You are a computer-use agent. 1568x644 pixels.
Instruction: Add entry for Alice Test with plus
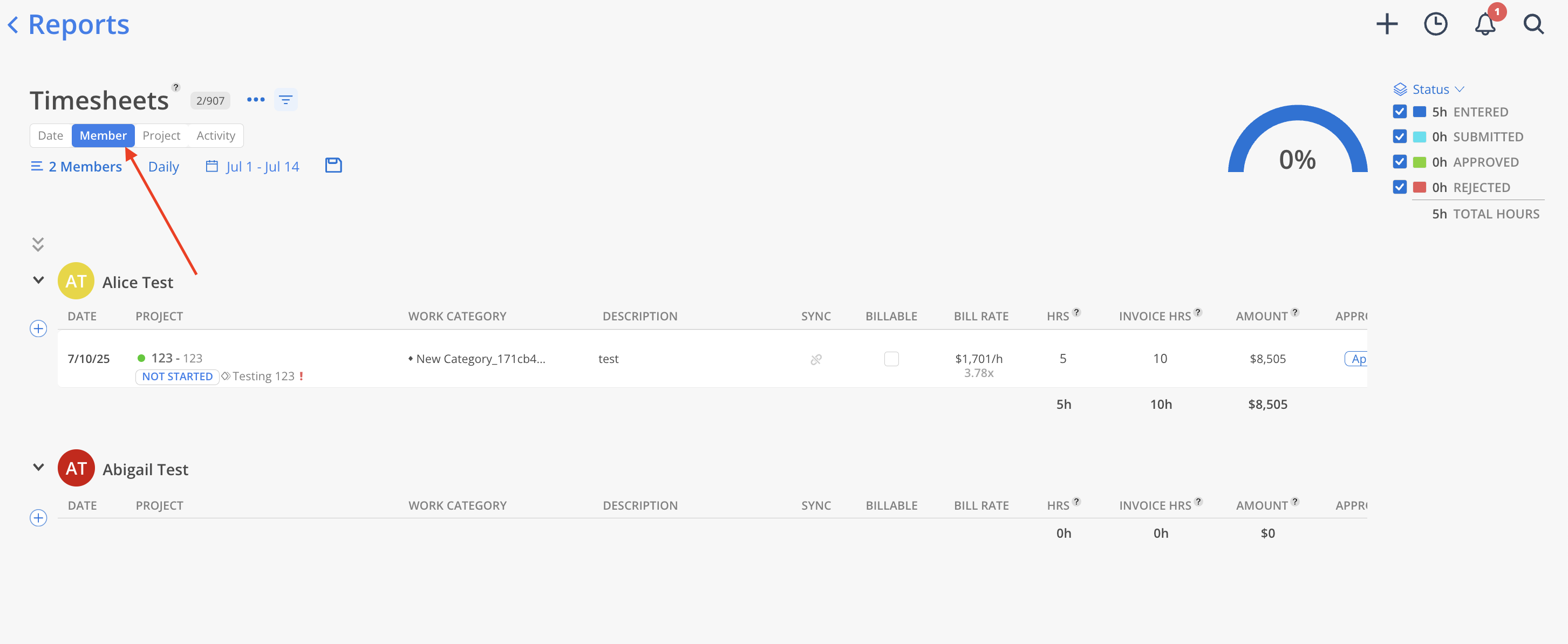(38, 328)
